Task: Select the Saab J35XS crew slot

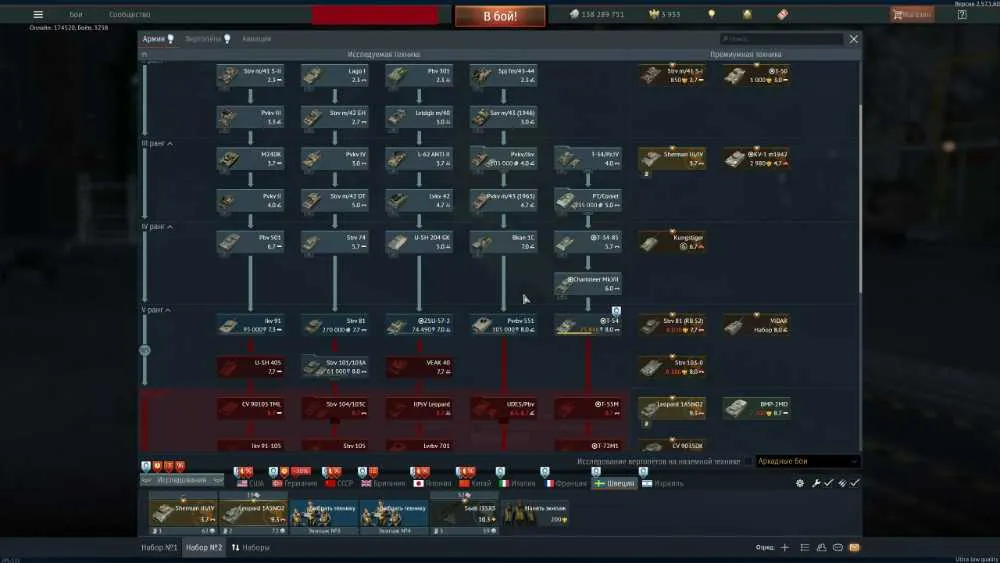Action: [x=464, y=513]
